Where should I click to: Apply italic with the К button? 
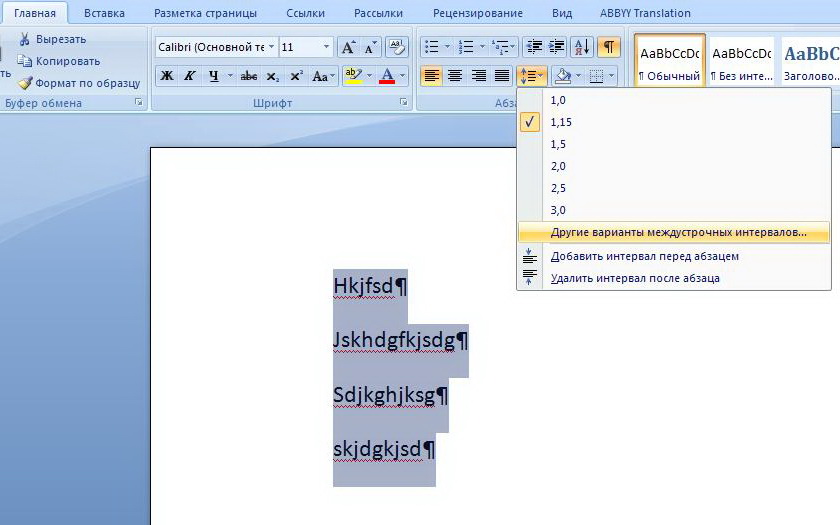(x=189, y=76)
